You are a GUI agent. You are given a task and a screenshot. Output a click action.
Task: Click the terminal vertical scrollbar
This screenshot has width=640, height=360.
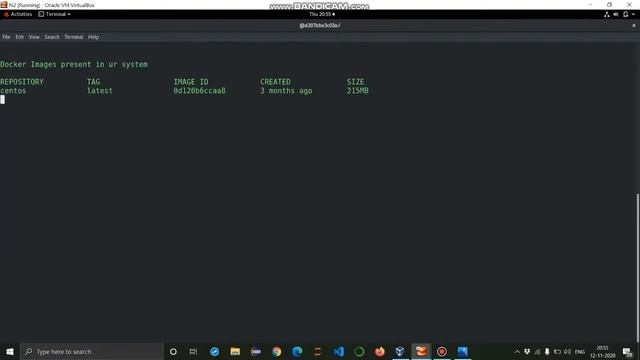click(x=638, y=267)
